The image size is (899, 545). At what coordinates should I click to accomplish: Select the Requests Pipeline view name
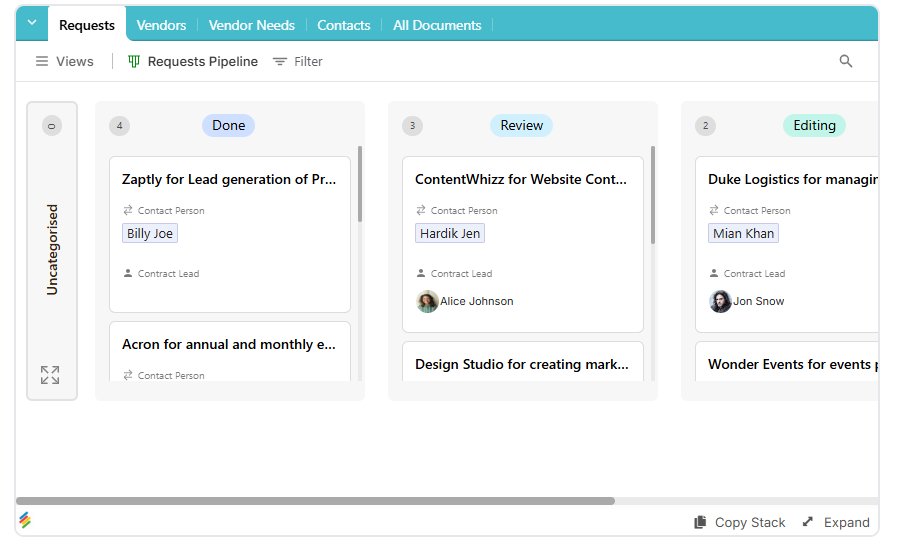202,61
